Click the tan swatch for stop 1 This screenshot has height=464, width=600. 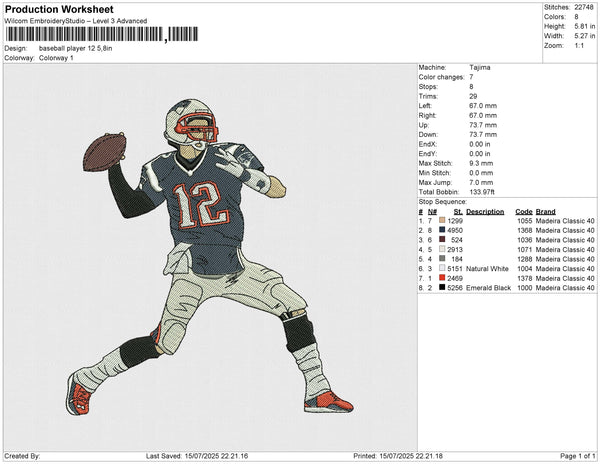tap(442, 220)
